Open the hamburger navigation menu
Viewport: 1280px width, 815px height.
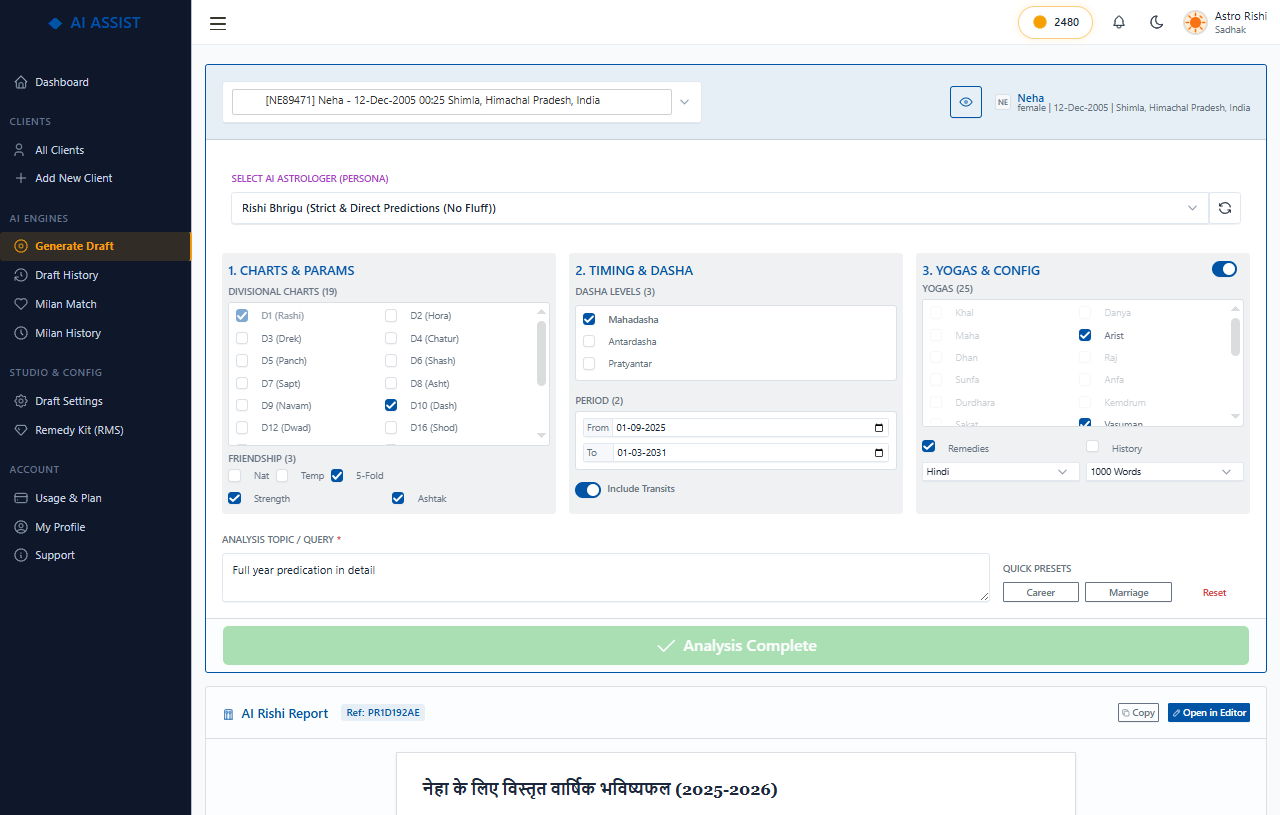218,23
